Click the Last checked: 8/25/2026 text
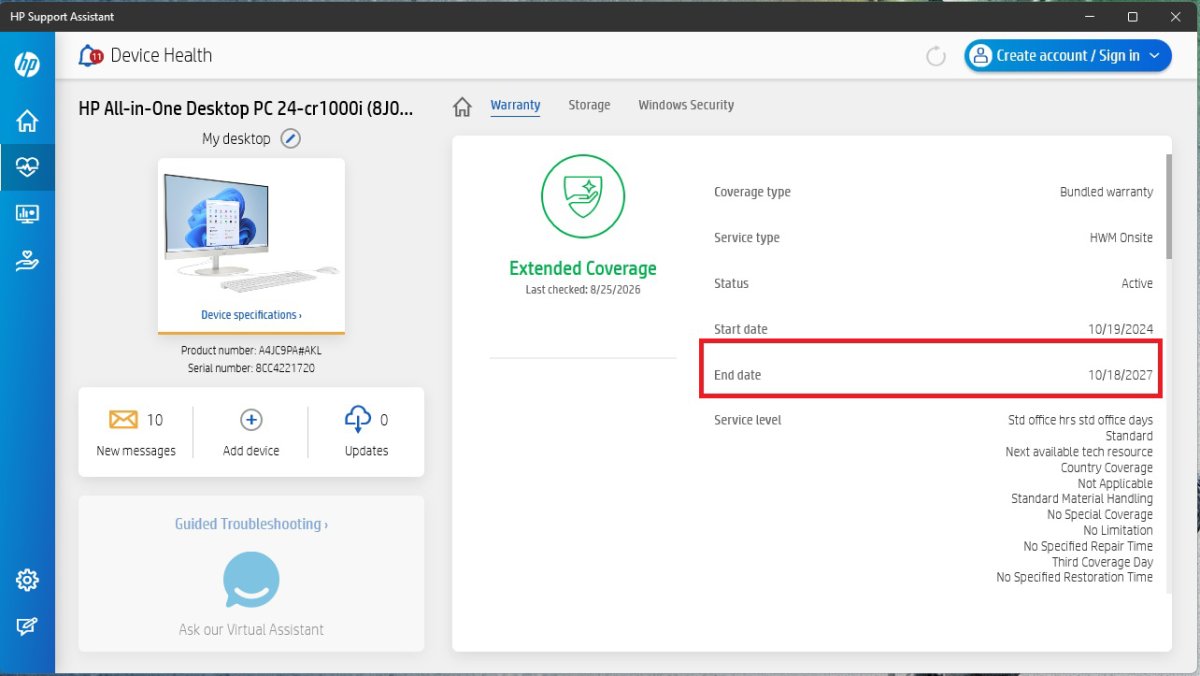Image resolution: width=1200 pixels, height=676 pixels. click(x=583, y=290)
